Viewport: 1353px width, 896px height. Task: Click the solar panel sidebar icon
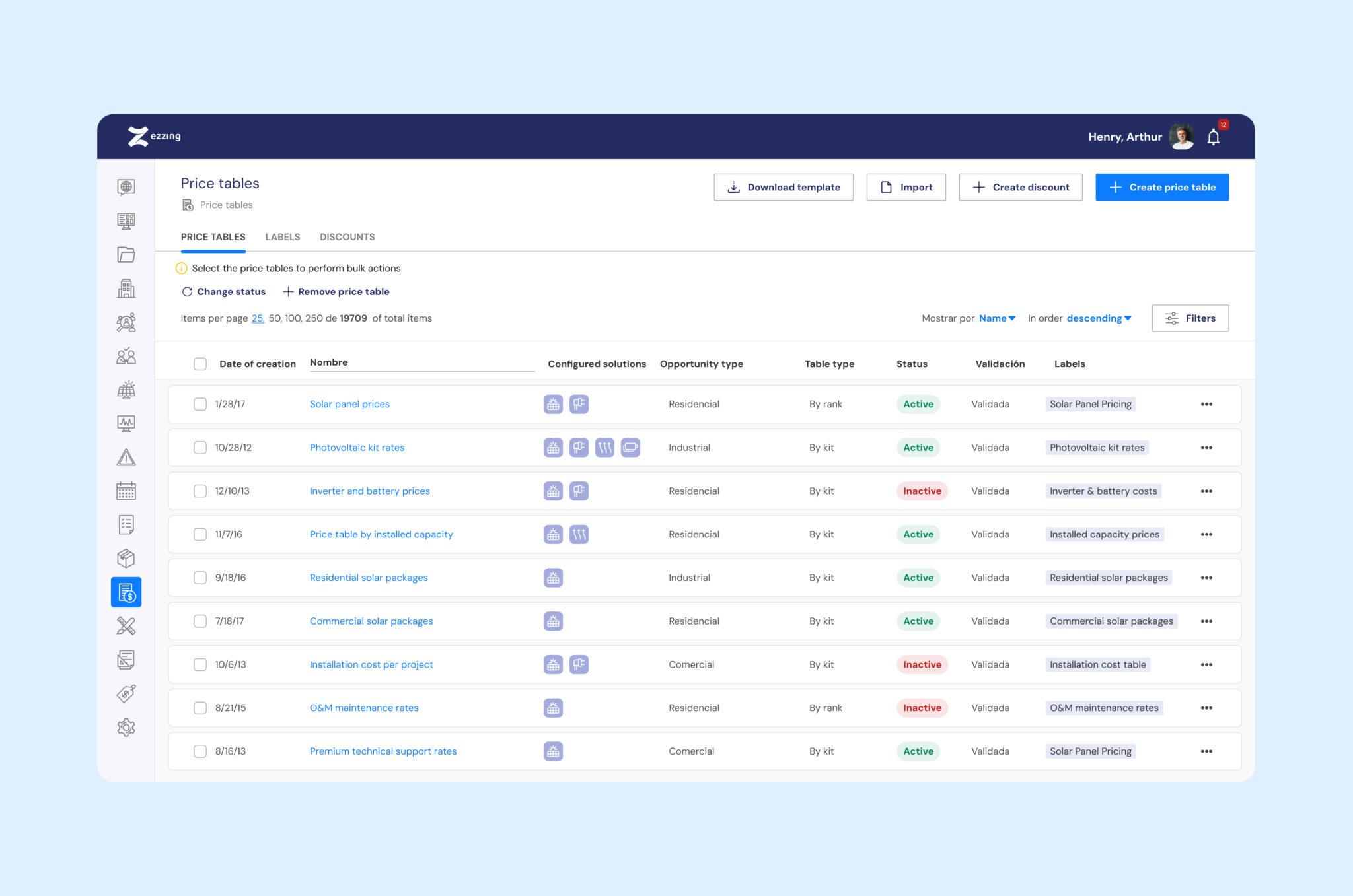tap(126, 390)
